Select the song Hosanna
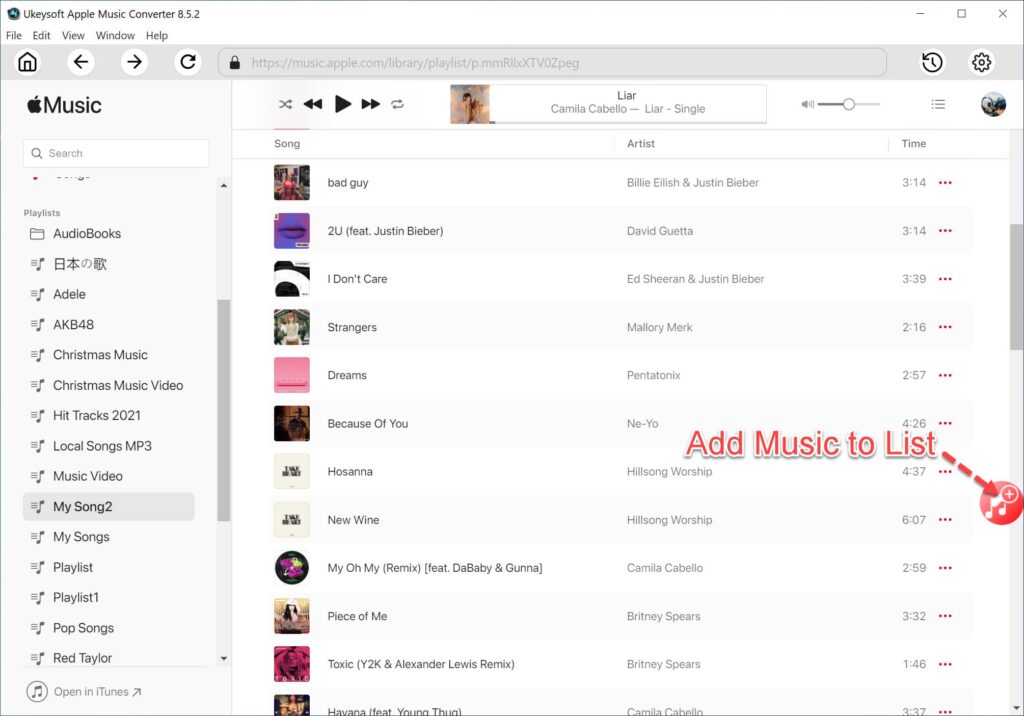1024x716 pixels. [x=350, y=472]
